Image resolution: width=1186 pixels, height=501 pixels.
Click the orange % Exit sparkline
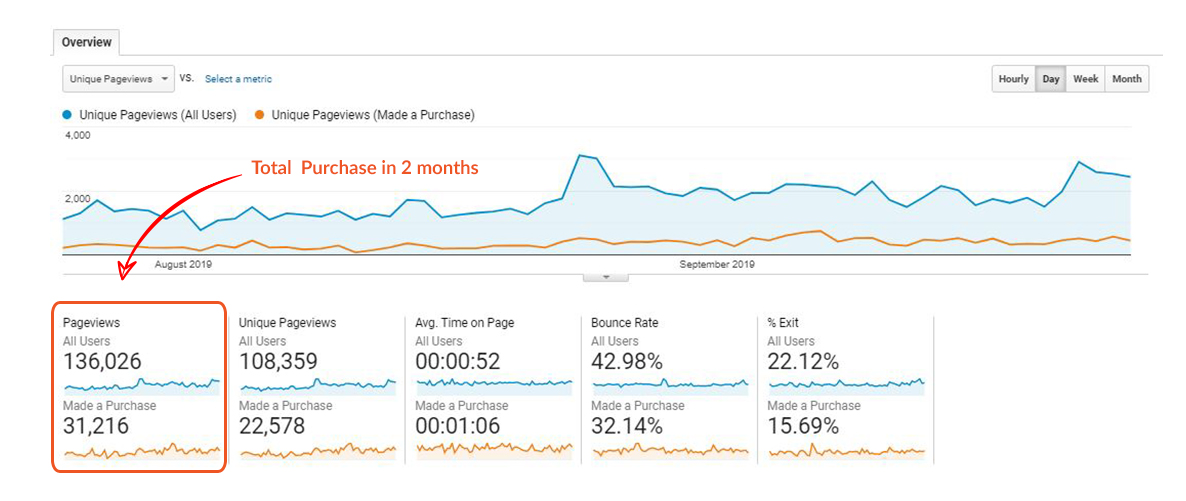point(846,451)
